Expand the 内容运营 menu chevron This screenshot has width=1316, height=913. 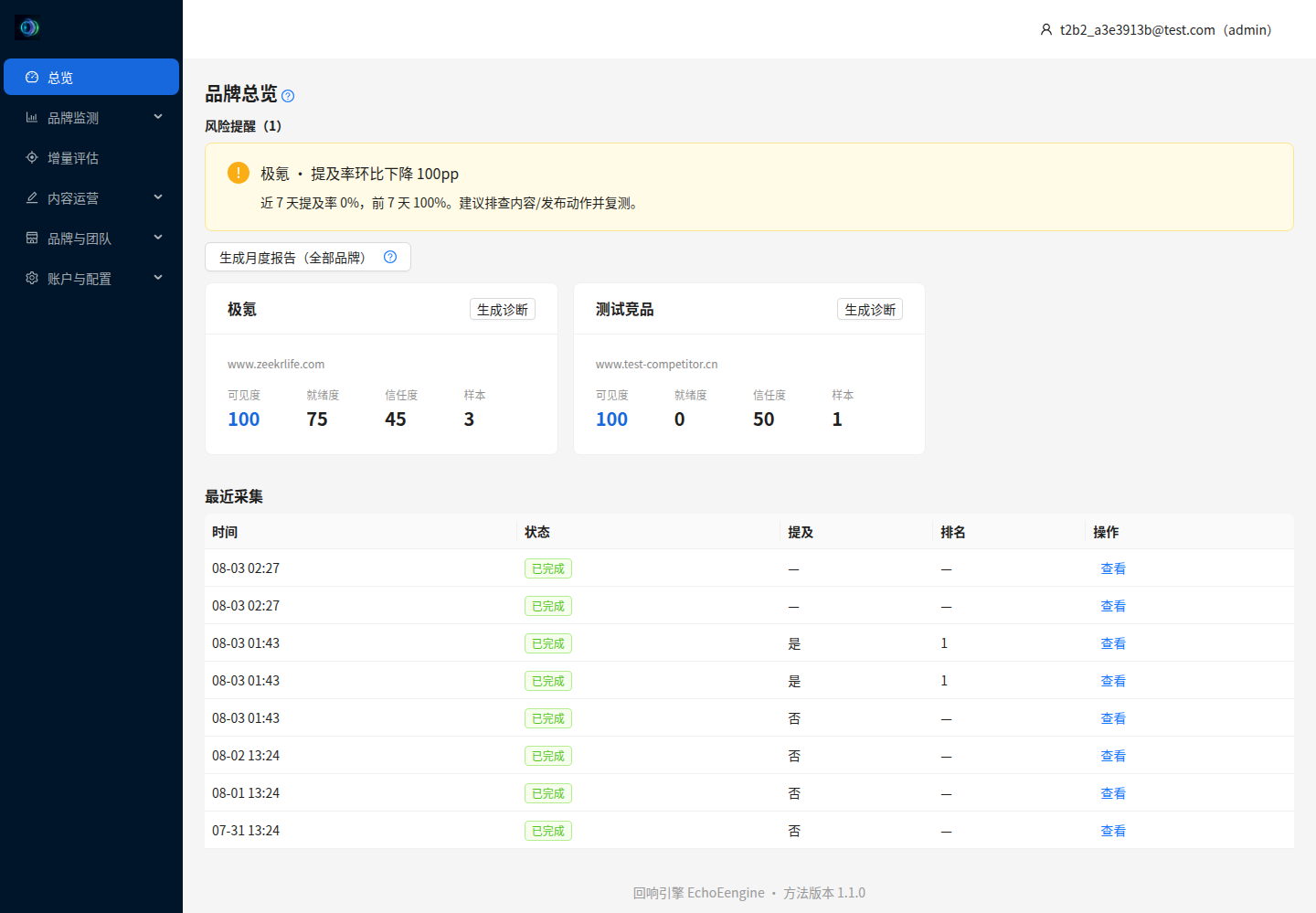158,197
